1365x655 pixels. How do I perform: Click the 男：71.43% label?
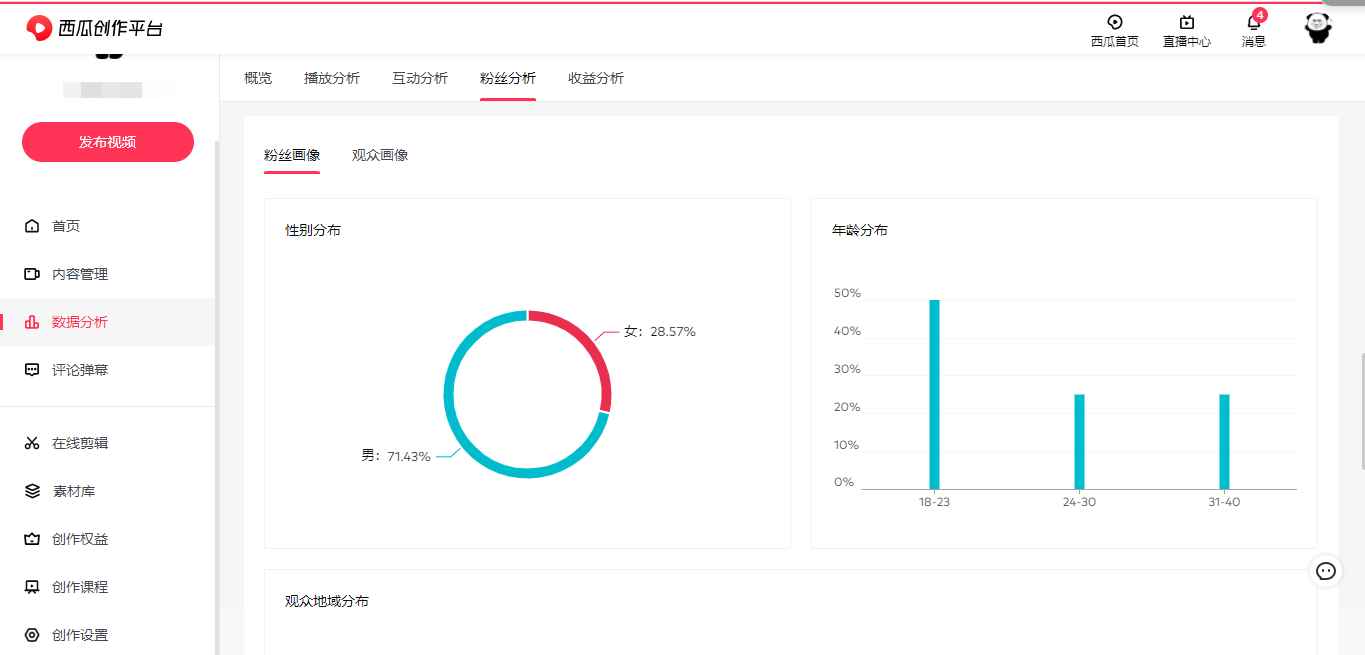(396, 456)
